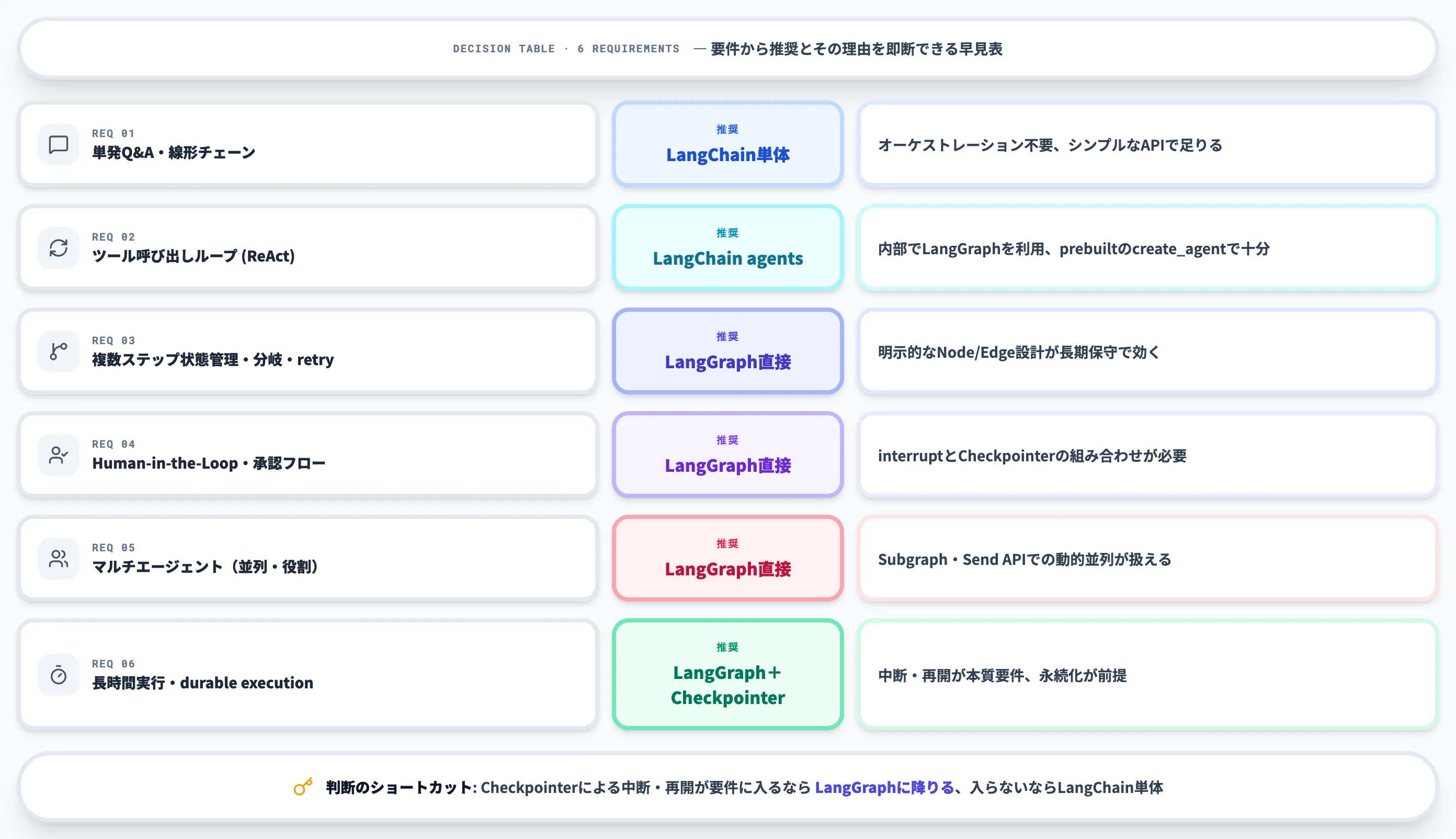
Task: Click the header subtitle 要件から推奨とその理由を即断できる早見表
Action: (856, 49)
